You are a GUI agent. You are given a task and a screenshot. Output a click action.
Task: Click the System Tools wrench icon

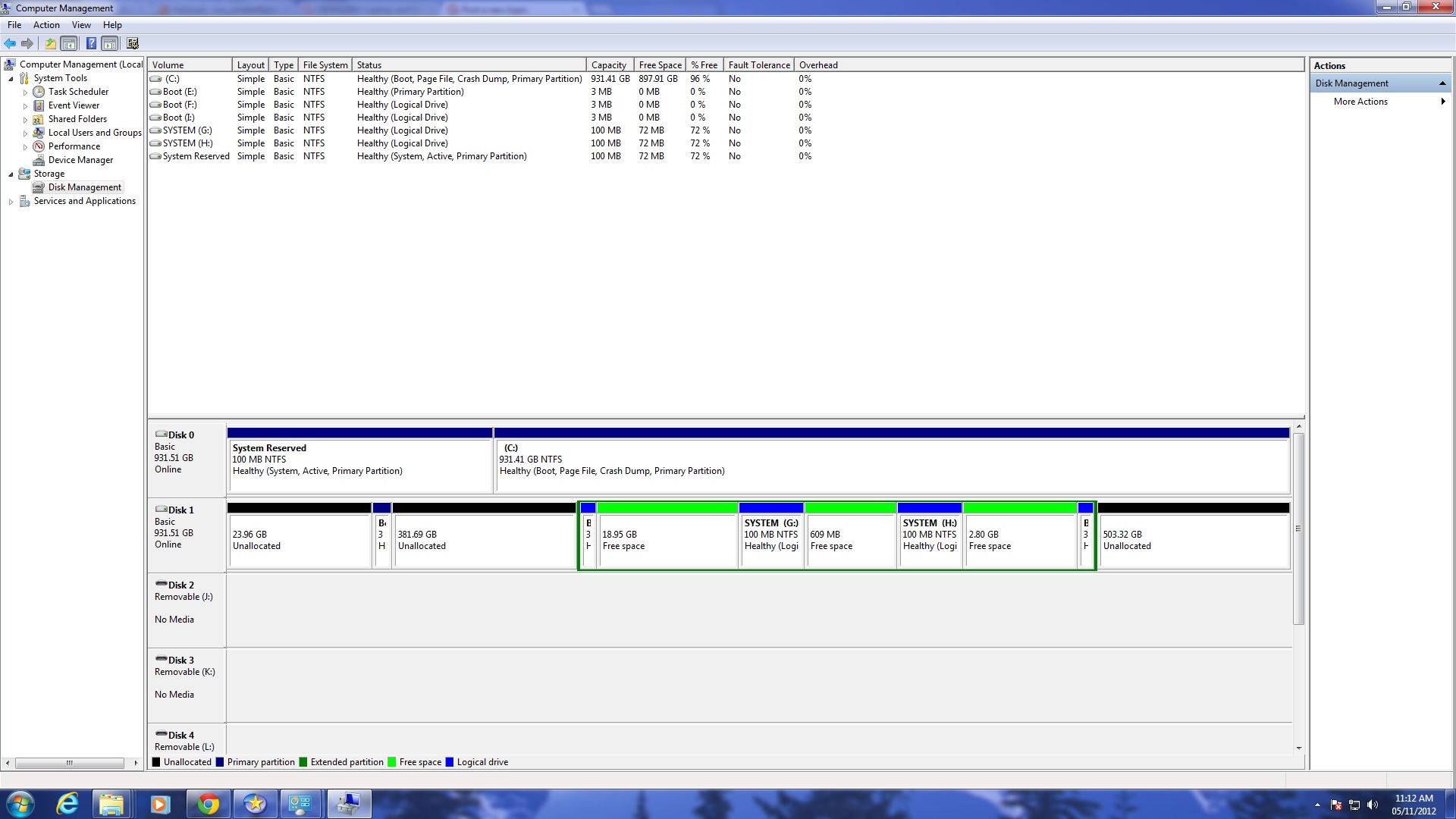click(24, 78)
